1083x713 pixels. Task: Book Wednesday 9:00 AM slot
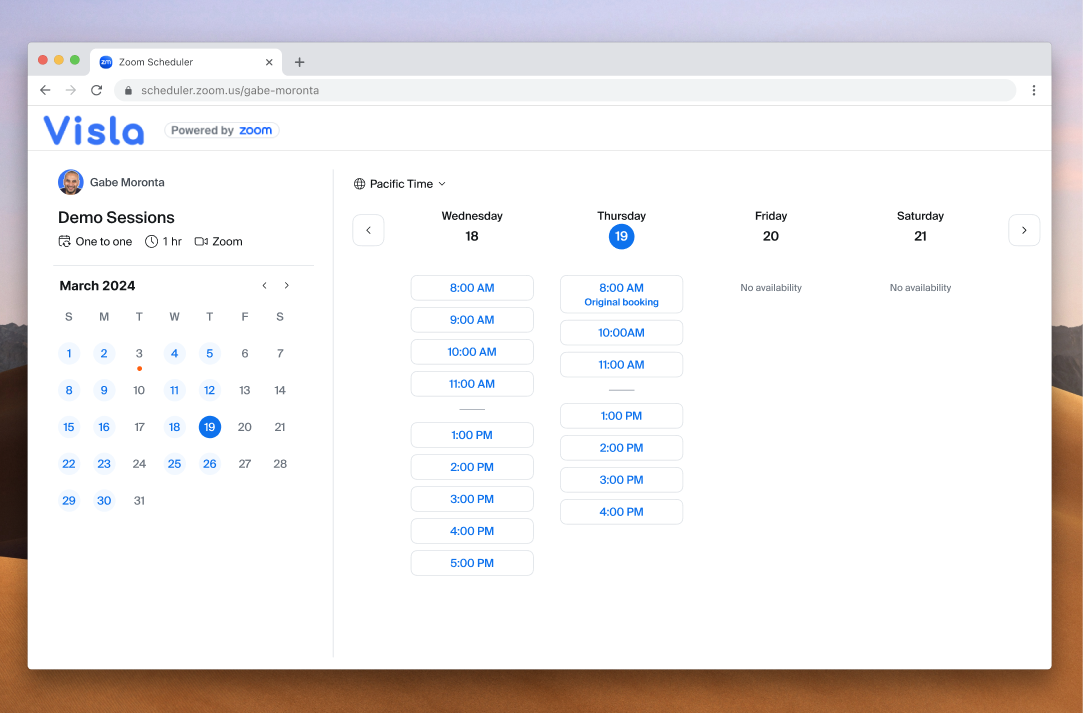click(472, 320)
